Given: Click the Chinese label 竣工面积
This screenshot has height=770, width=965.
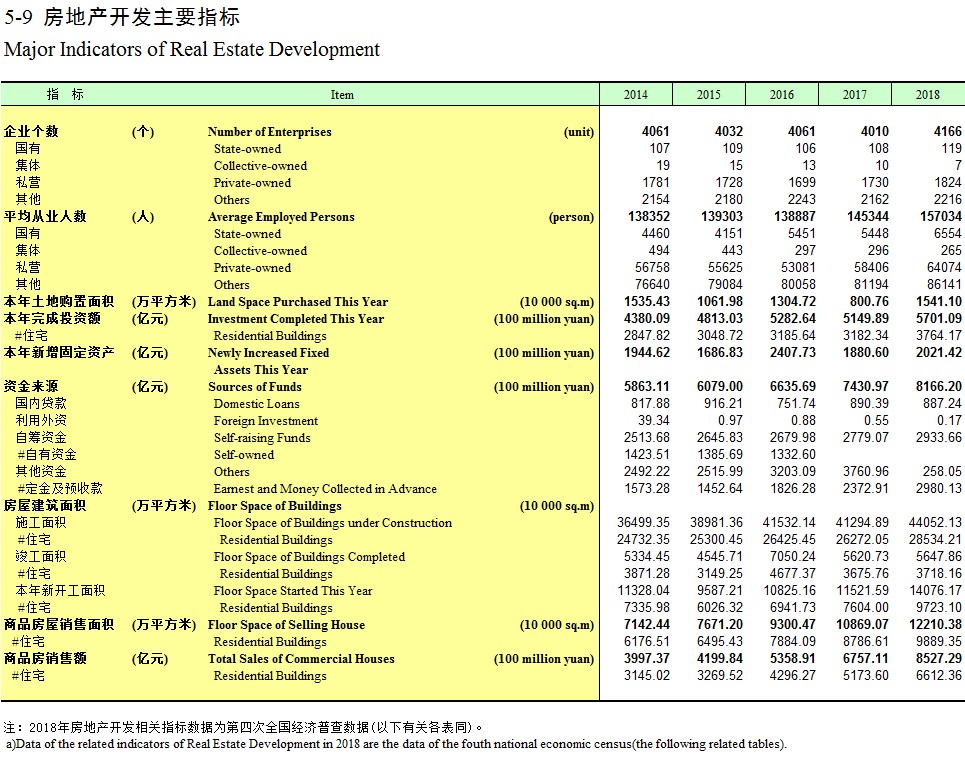Looking at the screenshot, I should pyautogui.click(x=41, y=556).
